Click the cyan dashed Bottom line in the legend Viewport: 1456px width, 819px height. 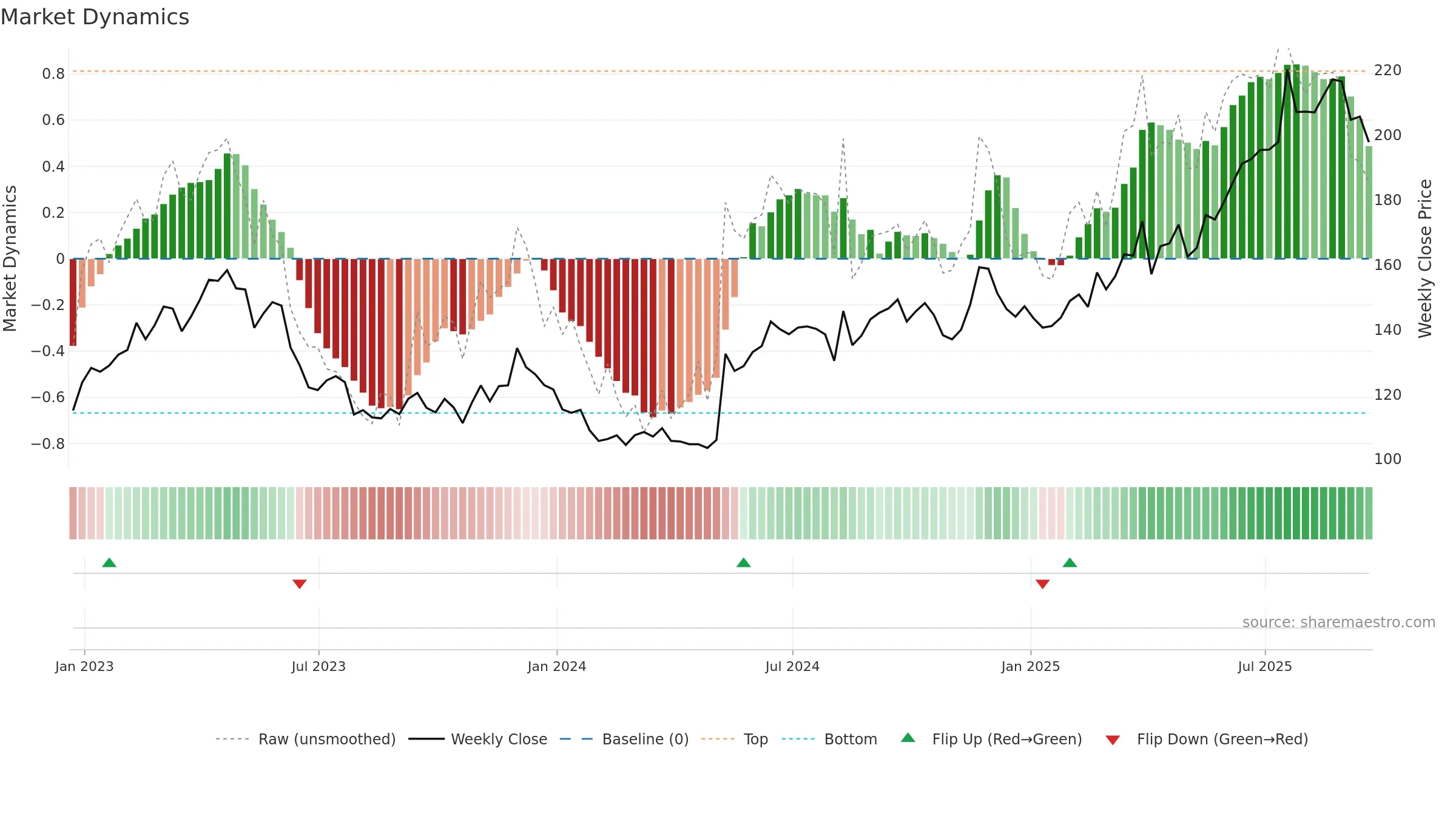(798, 739)
